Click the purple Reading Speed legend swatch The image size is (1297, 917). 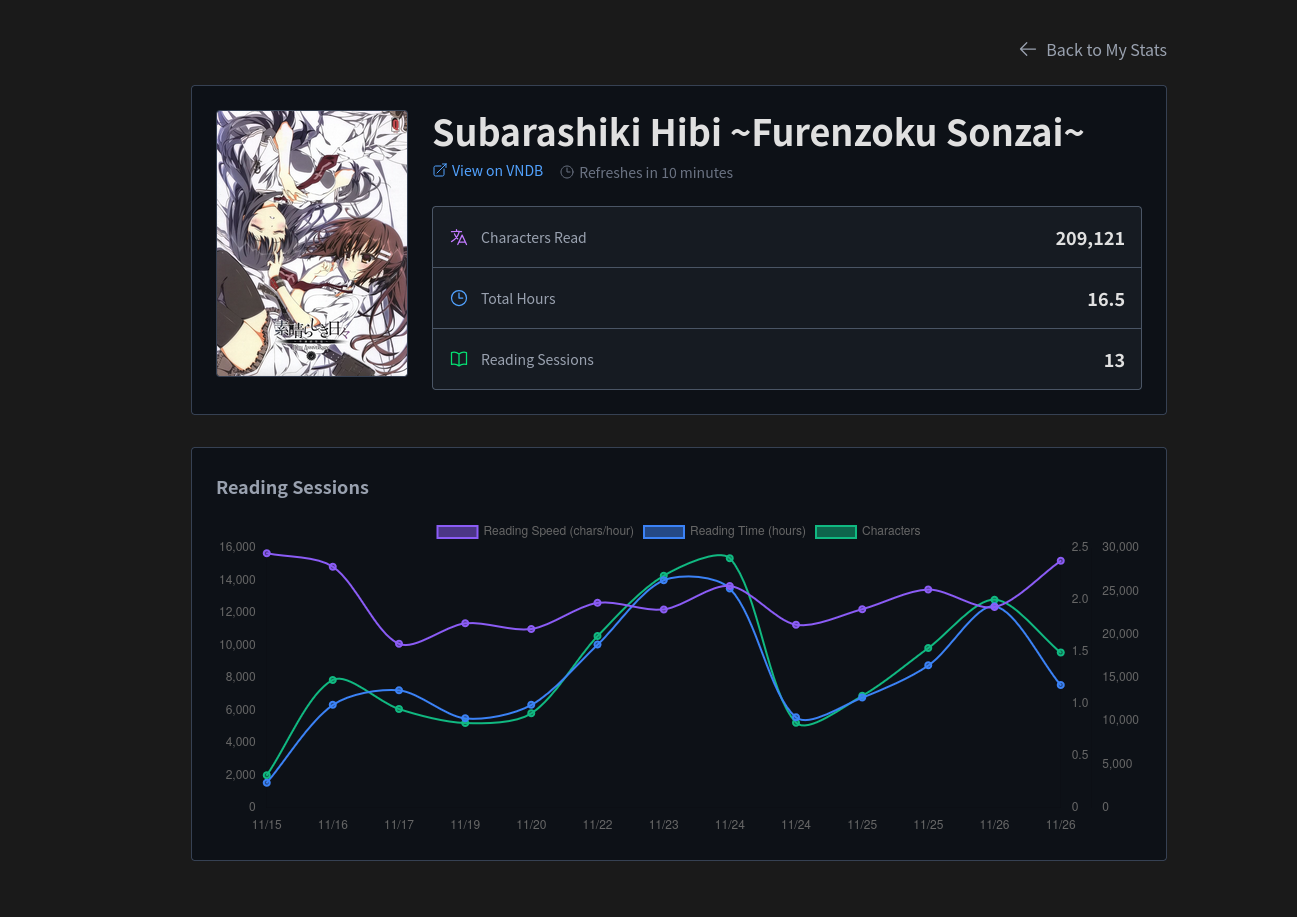[x=457, y=531]
